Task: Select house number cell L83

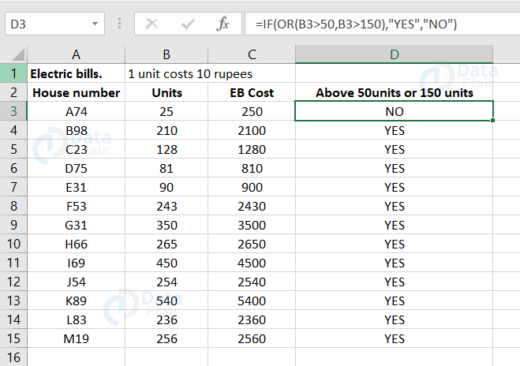Action: click(x=76, y=320)
